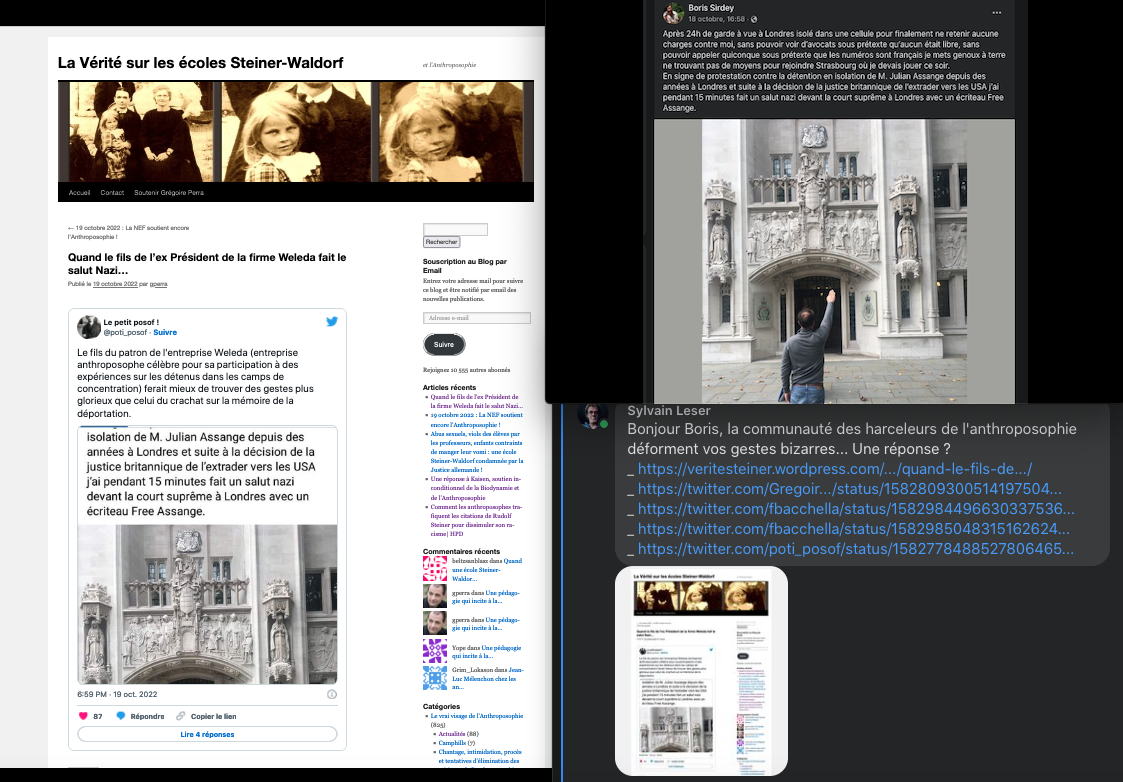Click the info icon beside the tweet date
1123x782 pixels.
tap(332, 694)
